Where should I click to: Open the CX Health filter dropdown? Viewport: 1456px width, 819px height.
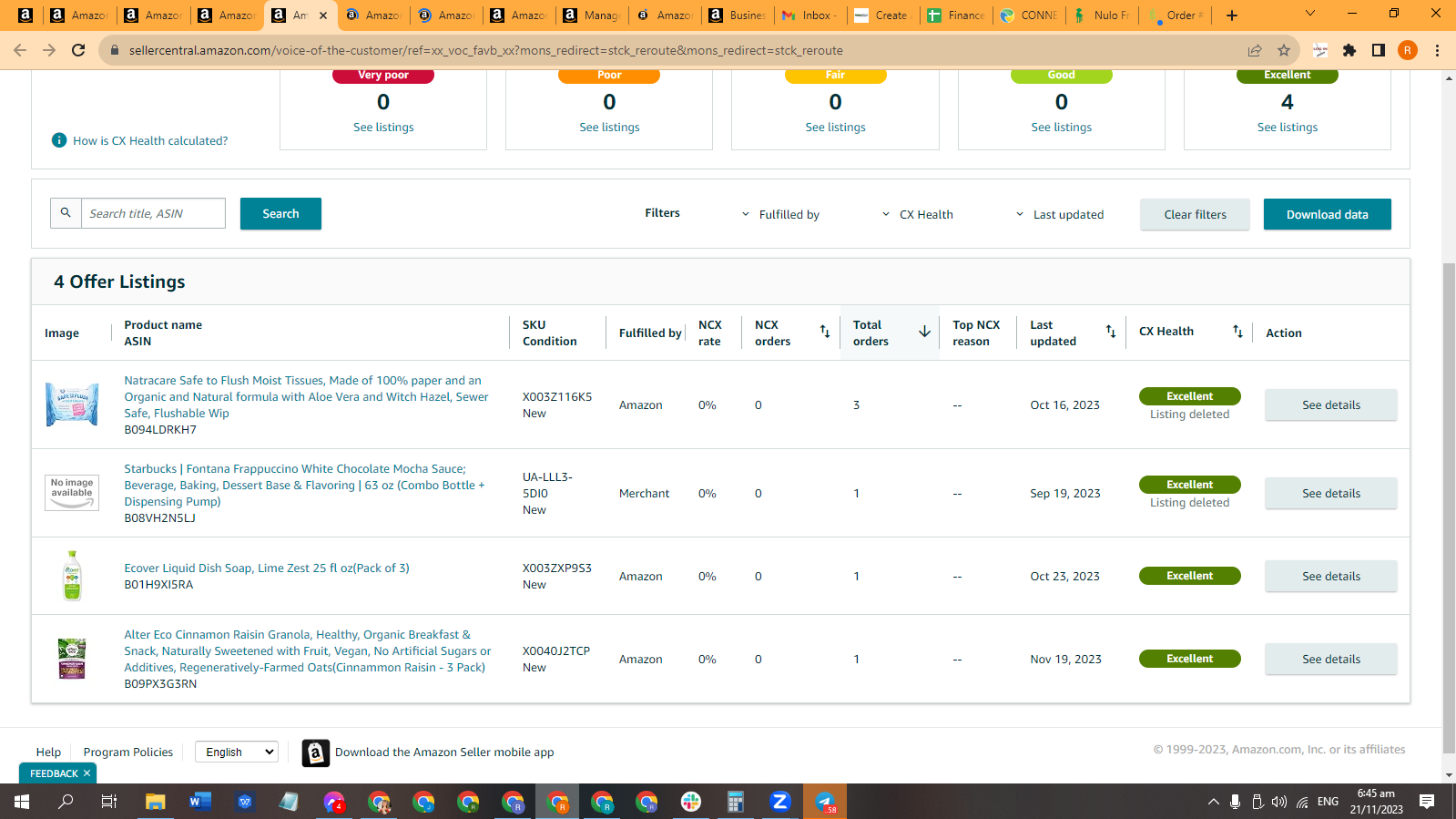coord(918,215)
